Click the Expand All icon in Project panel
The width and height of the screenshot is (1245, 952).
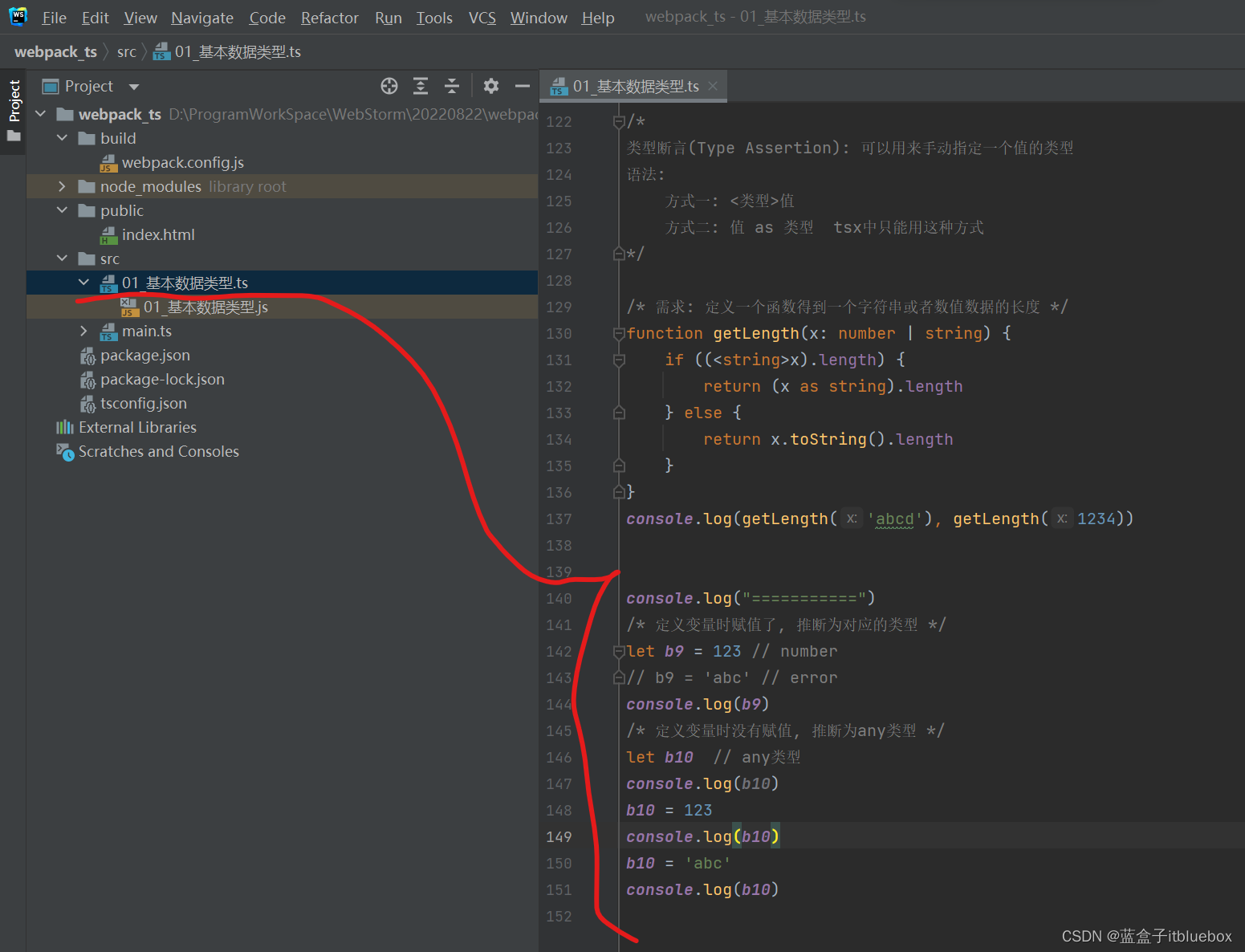(x=421, y=86)
